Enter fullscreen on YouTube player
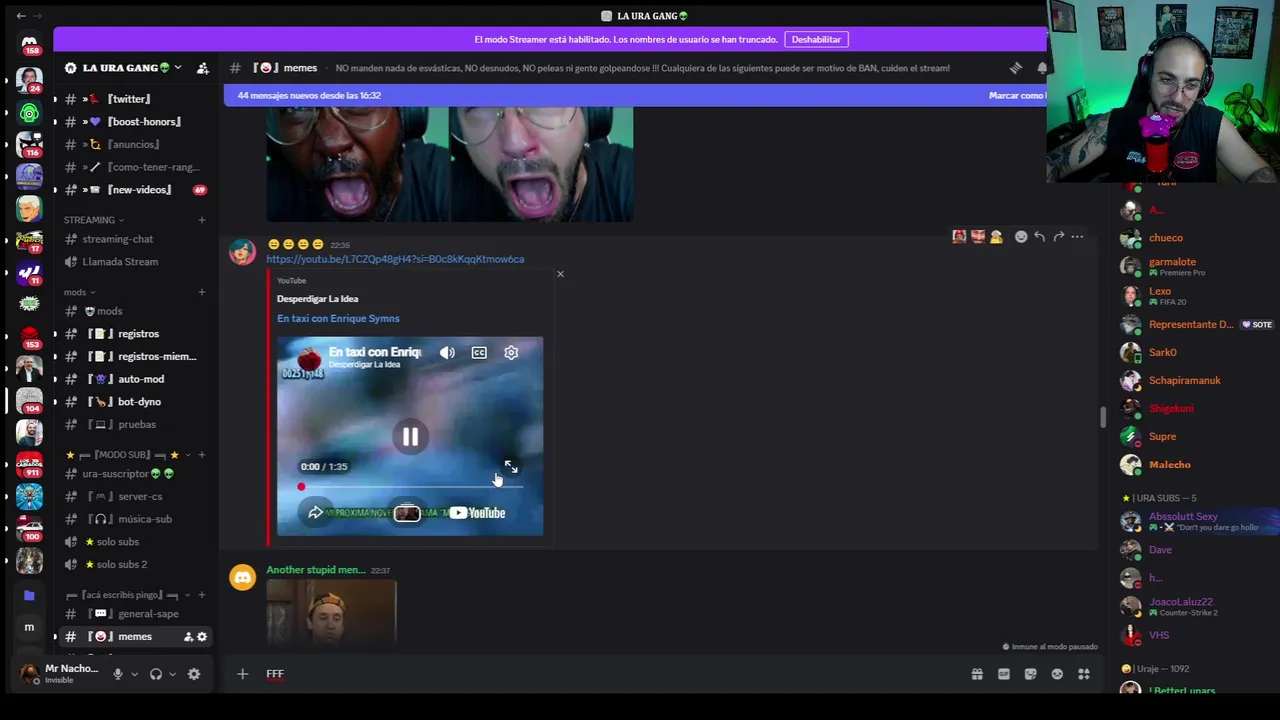This screenshot has height=720, width=1280. pos(511,467)
